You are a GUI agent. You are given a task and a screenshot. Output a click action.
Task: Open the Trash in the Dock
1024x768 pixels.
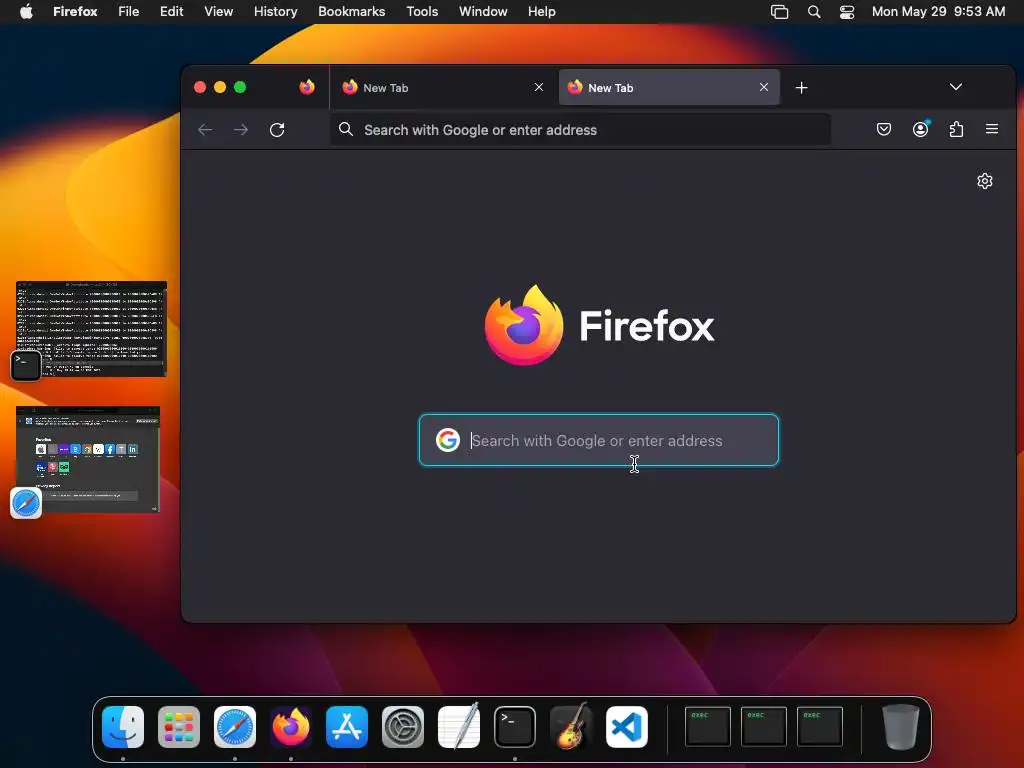coord(901,727)
